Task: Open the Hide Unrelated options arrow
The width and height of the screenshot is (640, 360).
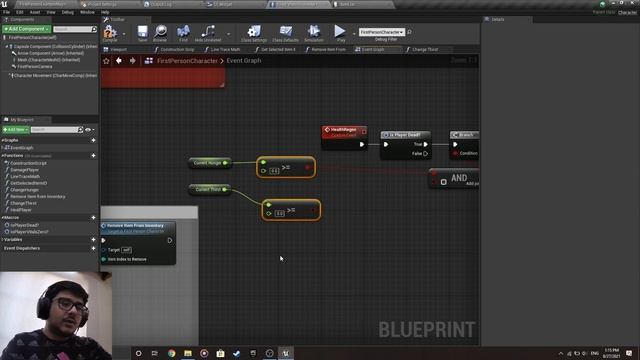Action: pyautogui.click(x=228, y=34)
